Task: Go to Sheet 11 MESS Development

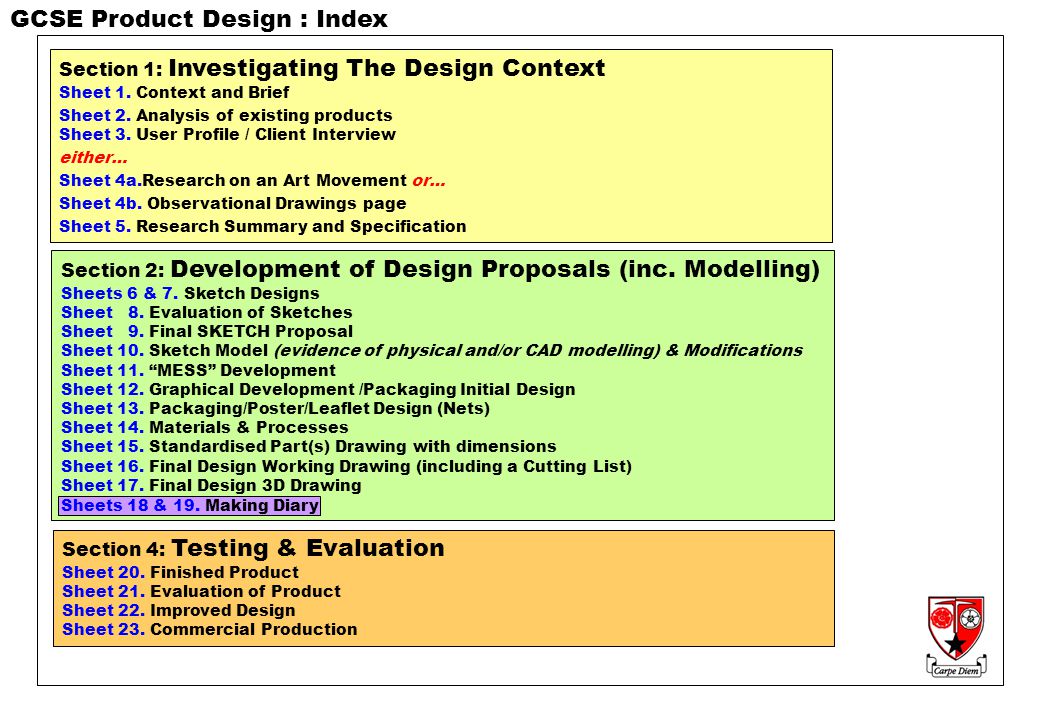Action: click(198, 370)
